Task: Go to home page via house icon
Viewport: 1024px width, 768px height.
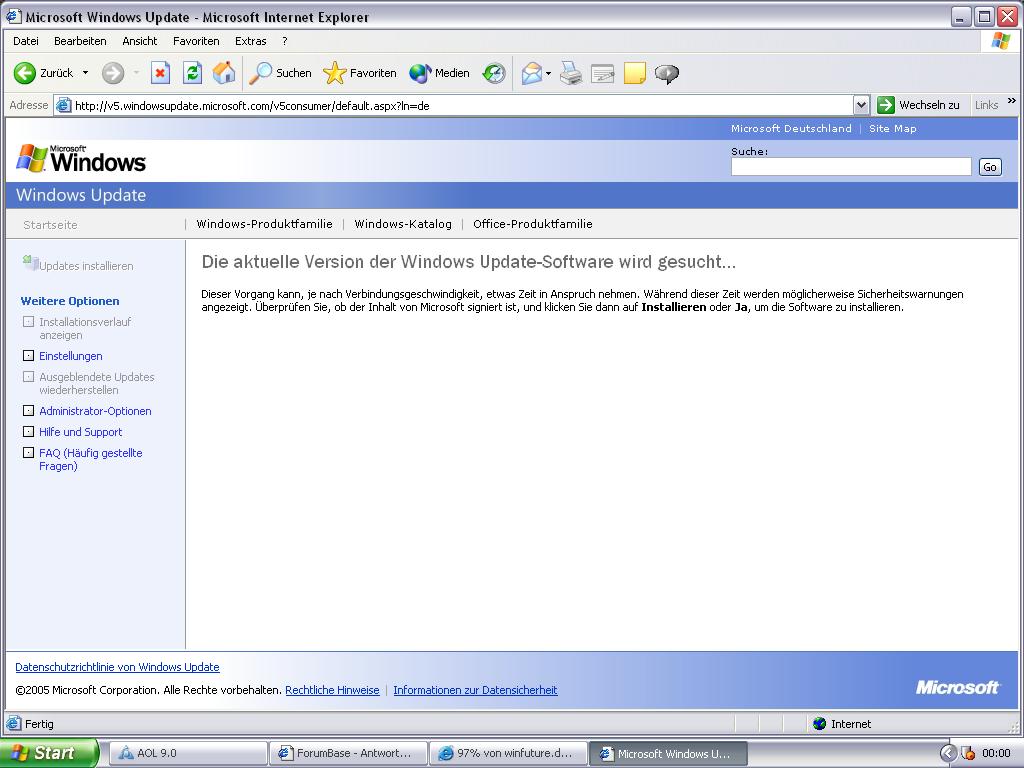Action: coord(224,73)
